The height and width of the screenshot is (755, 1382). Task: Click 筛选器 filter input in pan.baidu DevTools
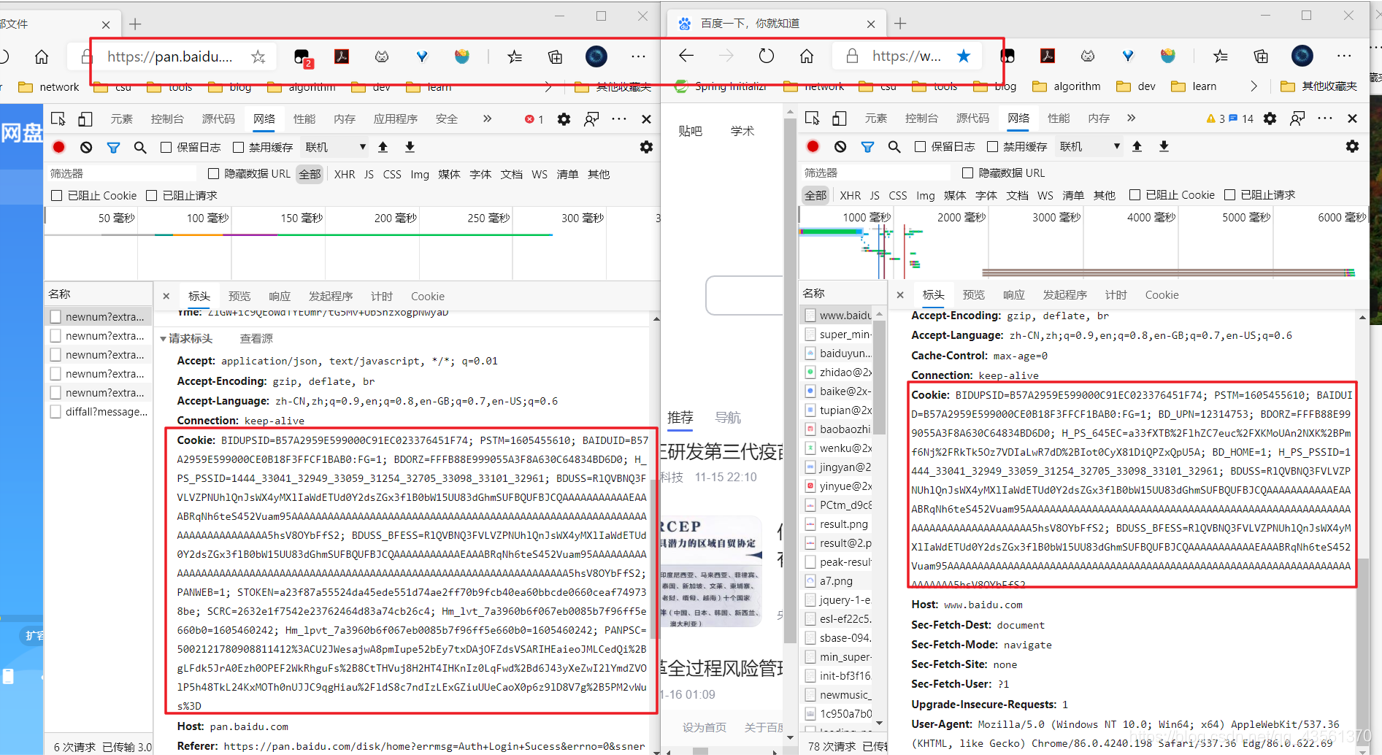(x=122, y=174)
